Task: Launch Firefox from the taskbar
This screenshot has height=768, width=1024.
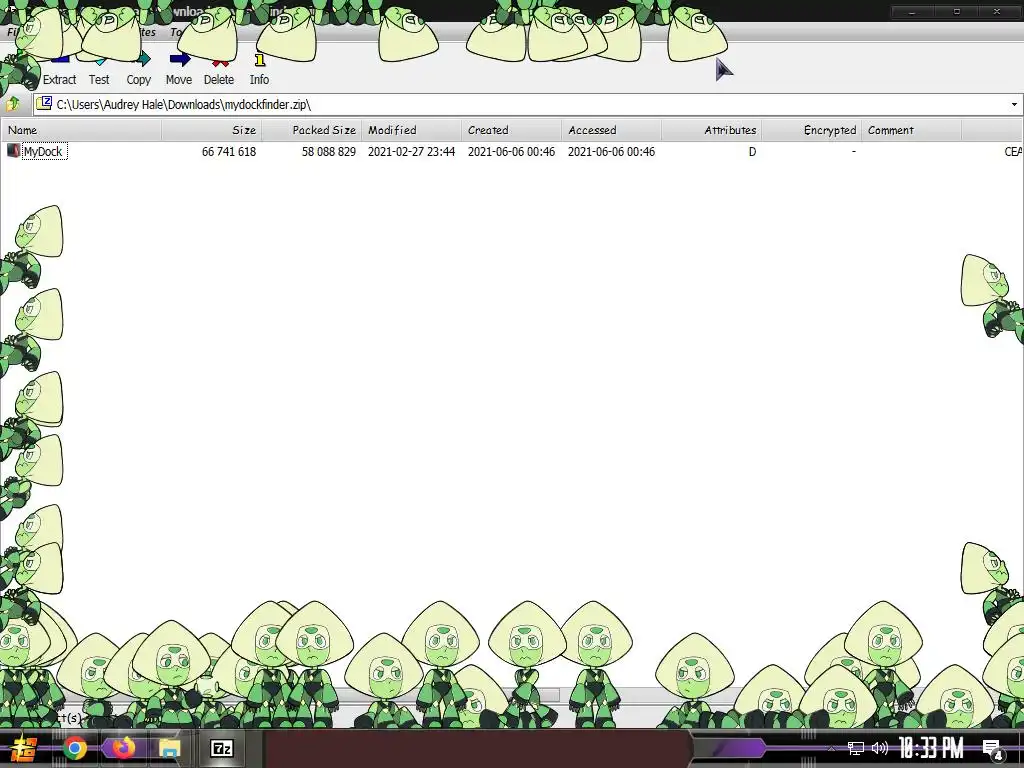Action: pos(123,748)
